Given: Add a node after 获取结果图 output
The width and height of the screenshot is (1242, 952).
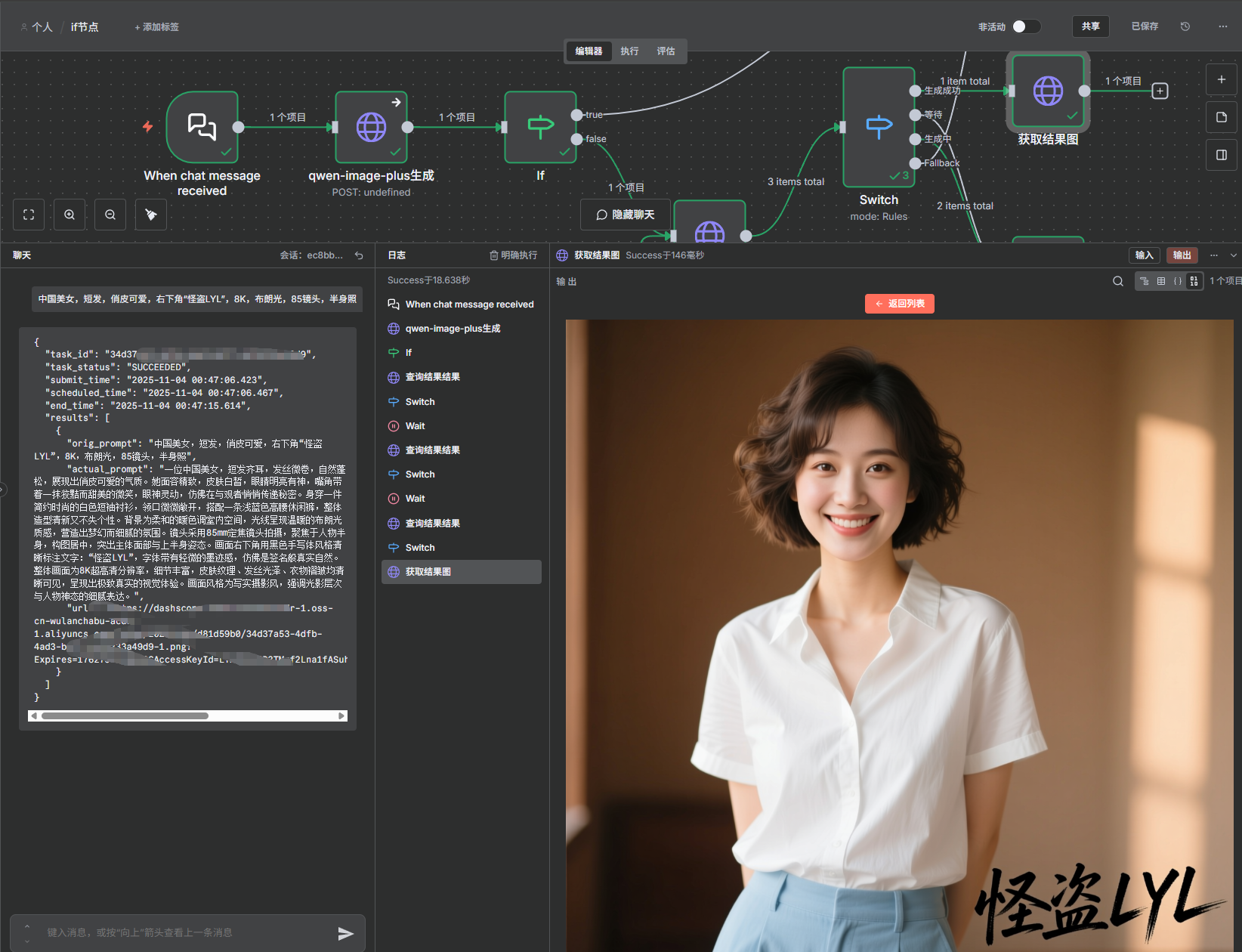Looking at the screenshot, I should pyautogui.click(x=1160, y=91).
